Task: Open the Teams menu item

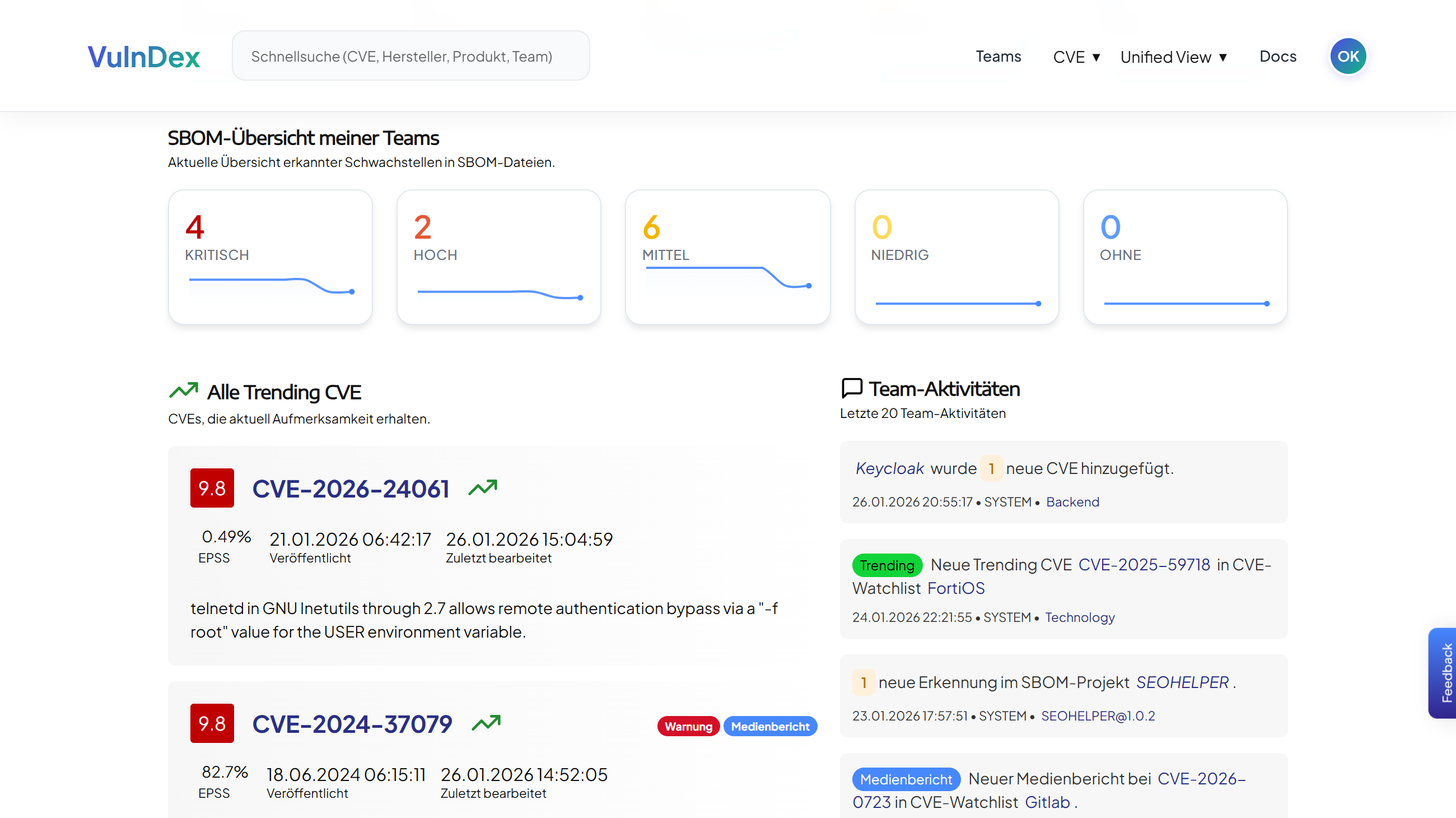Action: tap(998, 56)
